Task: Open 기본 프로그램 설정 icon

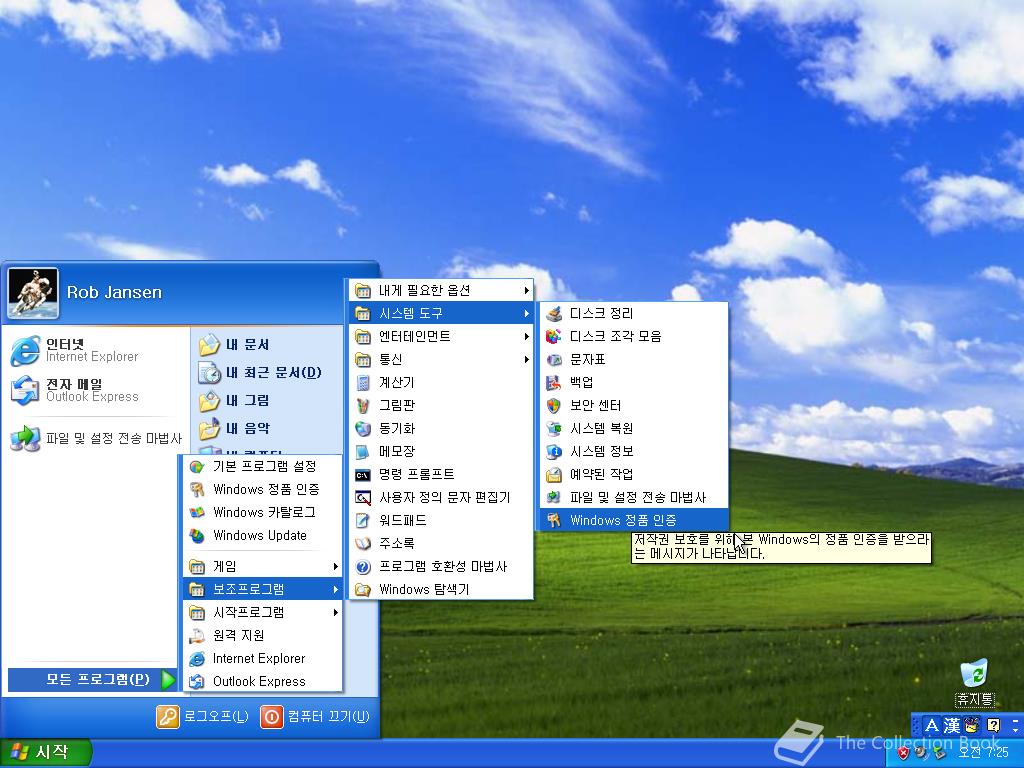Action: pyautogui.click(x=197, y=466)
